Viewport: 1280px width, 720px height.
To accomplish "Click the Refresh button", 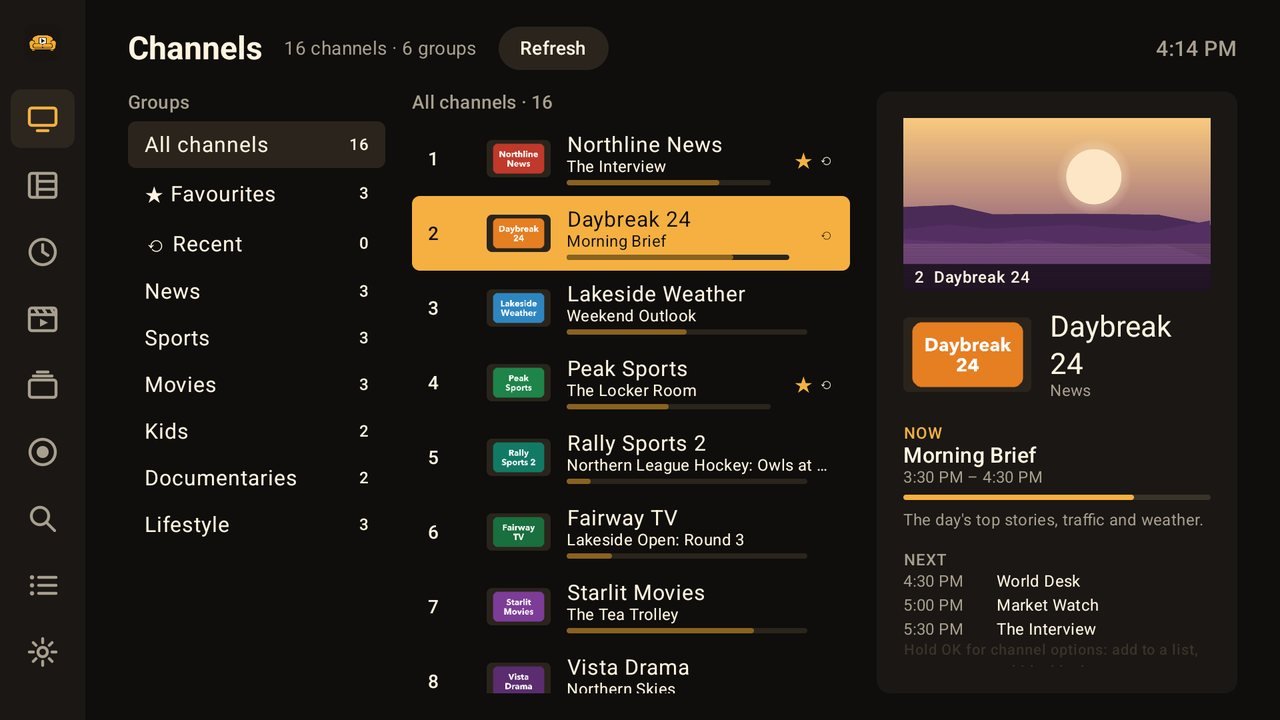I will click(x=553, y=48).
